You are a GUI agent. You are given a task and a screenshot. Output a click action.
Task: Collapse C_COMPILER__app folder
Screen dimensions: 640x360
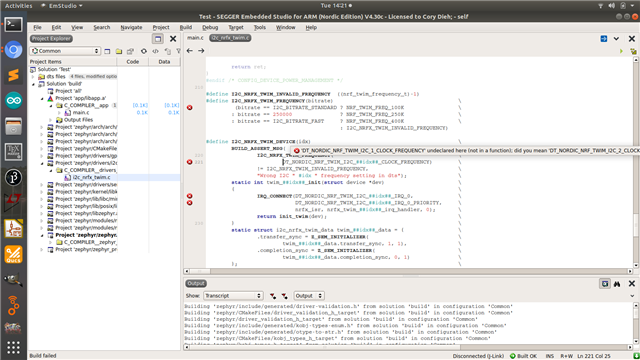[x=51, y=106]
